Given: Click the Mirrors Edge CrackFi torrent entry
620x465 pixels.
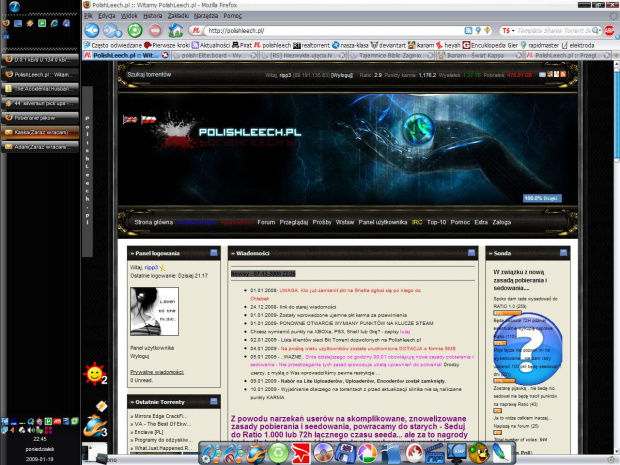Looking at the screenshot, I should pos(161,416).
